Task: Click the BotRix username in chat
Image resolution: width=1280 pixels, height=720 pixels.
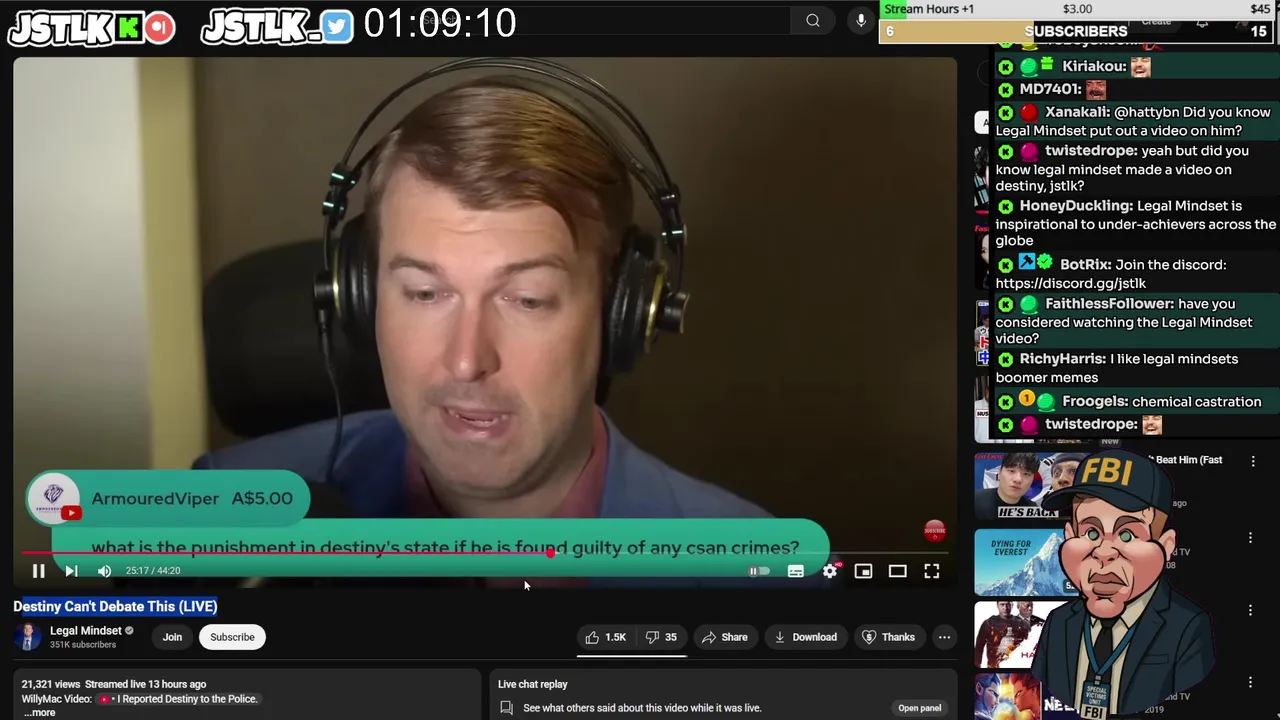Action: tap(1086, 265)
